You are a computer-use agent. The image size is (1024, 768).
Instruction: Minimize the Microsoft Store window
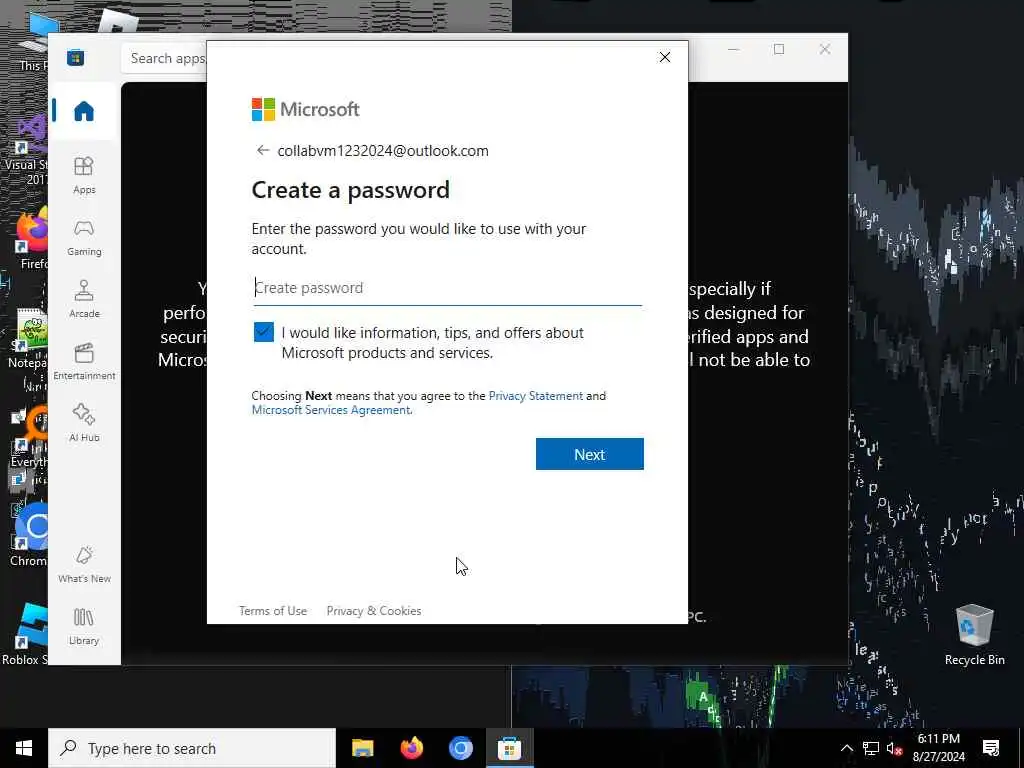click(x=733, y=50)
